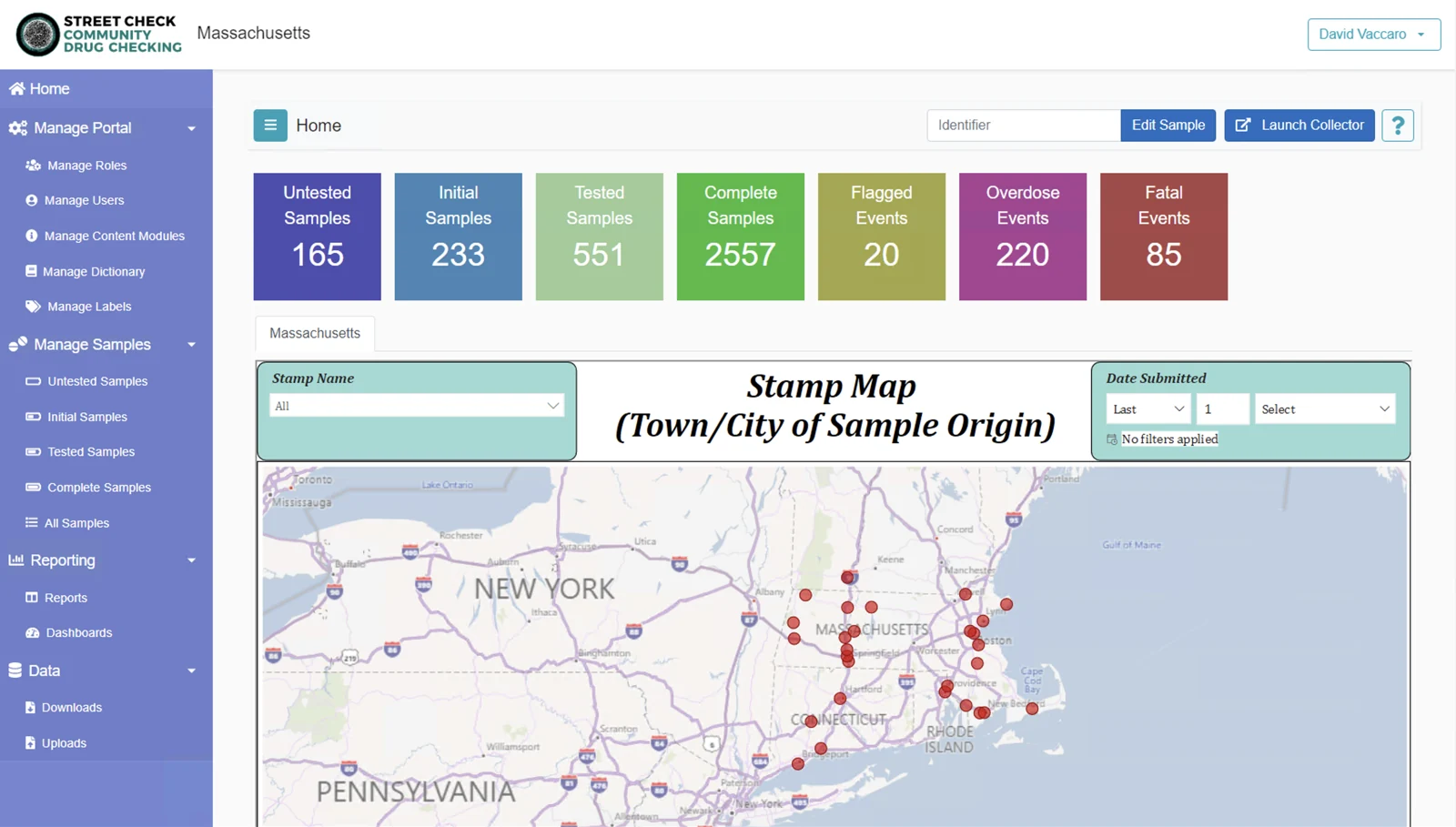Click the map marker on Cape Cod
The width and height of the screenshot is (1456, 827).
click(x=1032, y=708)
